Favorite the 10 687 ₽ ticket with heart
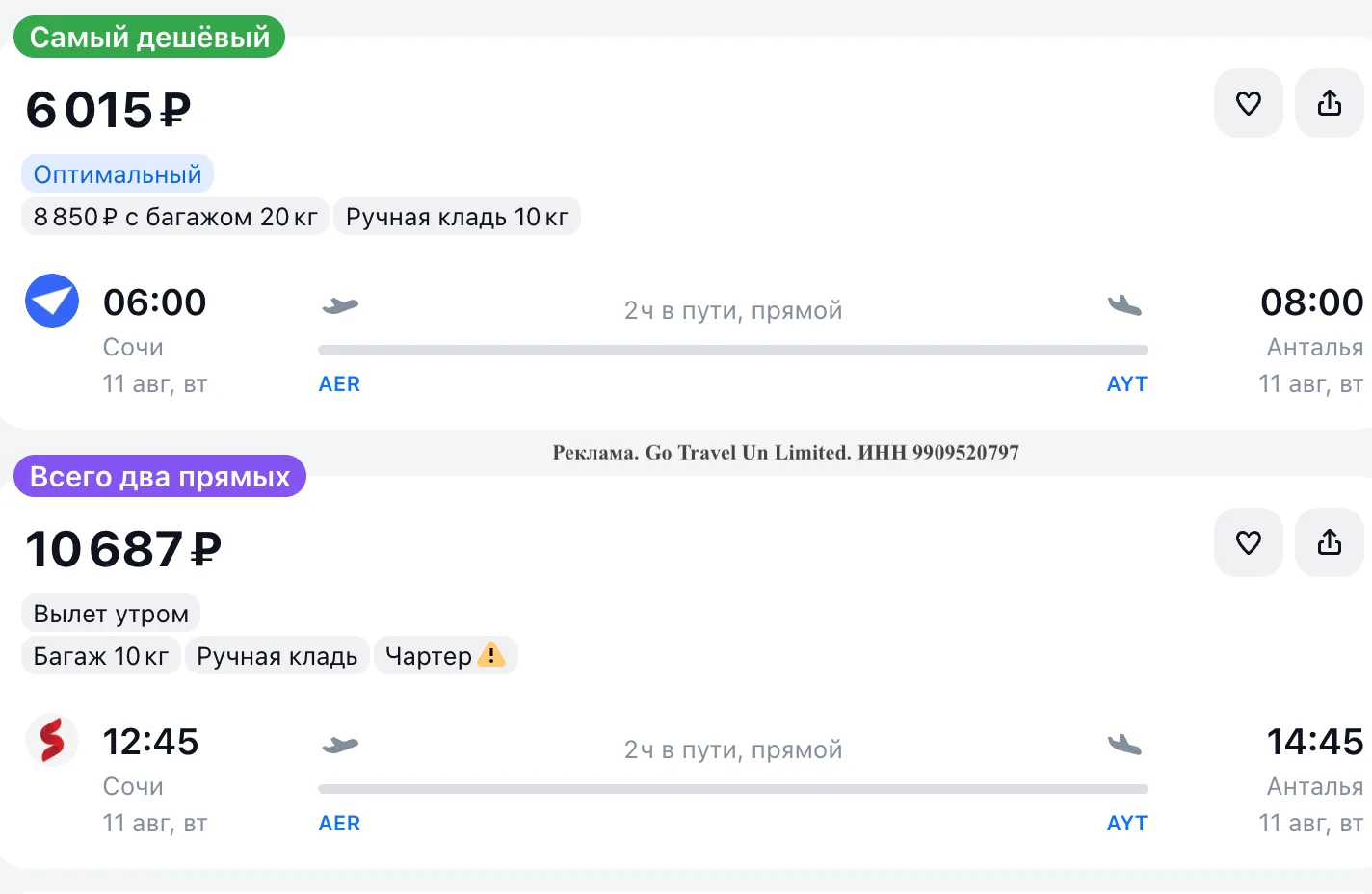This screenshot has height=894, width=1372. 1249,542
